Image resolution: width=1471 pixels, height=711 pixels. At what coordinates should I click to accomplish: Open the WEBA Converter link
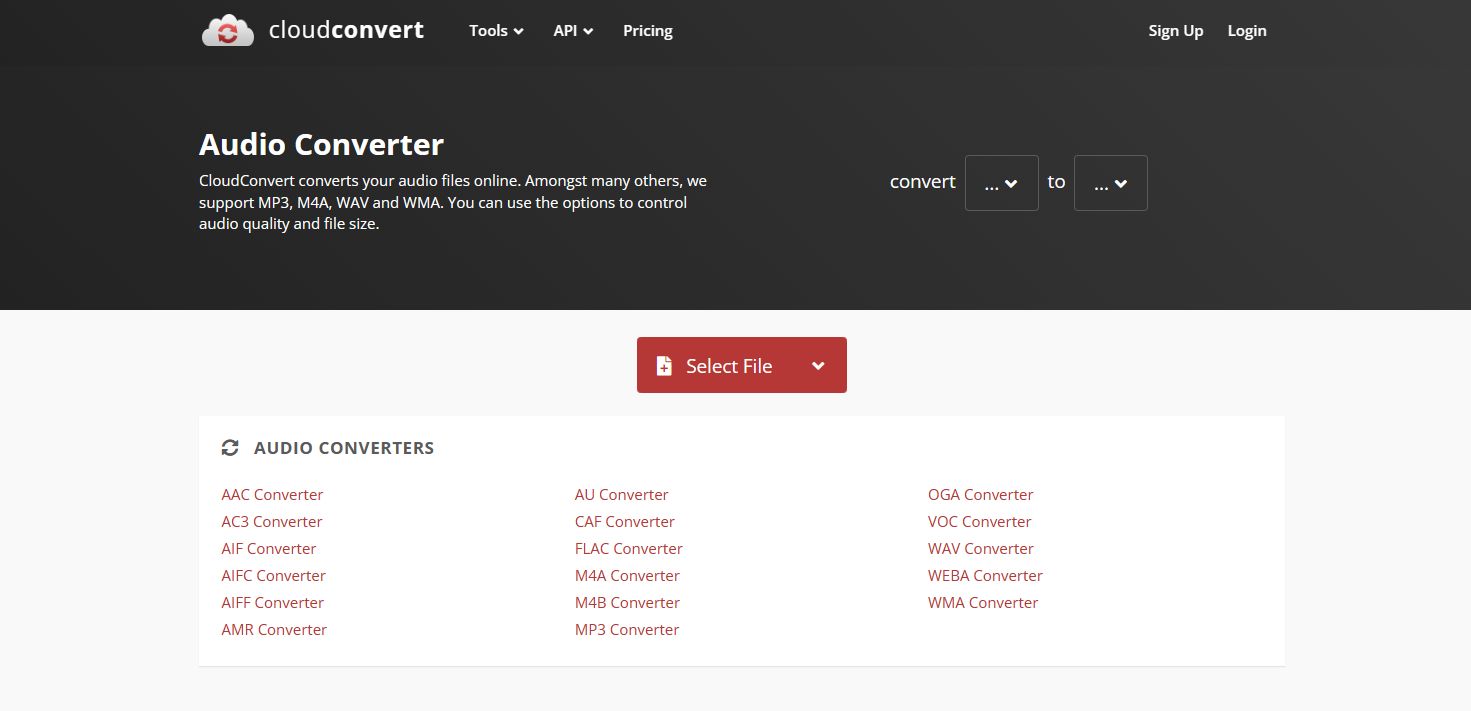click(985, 576)
